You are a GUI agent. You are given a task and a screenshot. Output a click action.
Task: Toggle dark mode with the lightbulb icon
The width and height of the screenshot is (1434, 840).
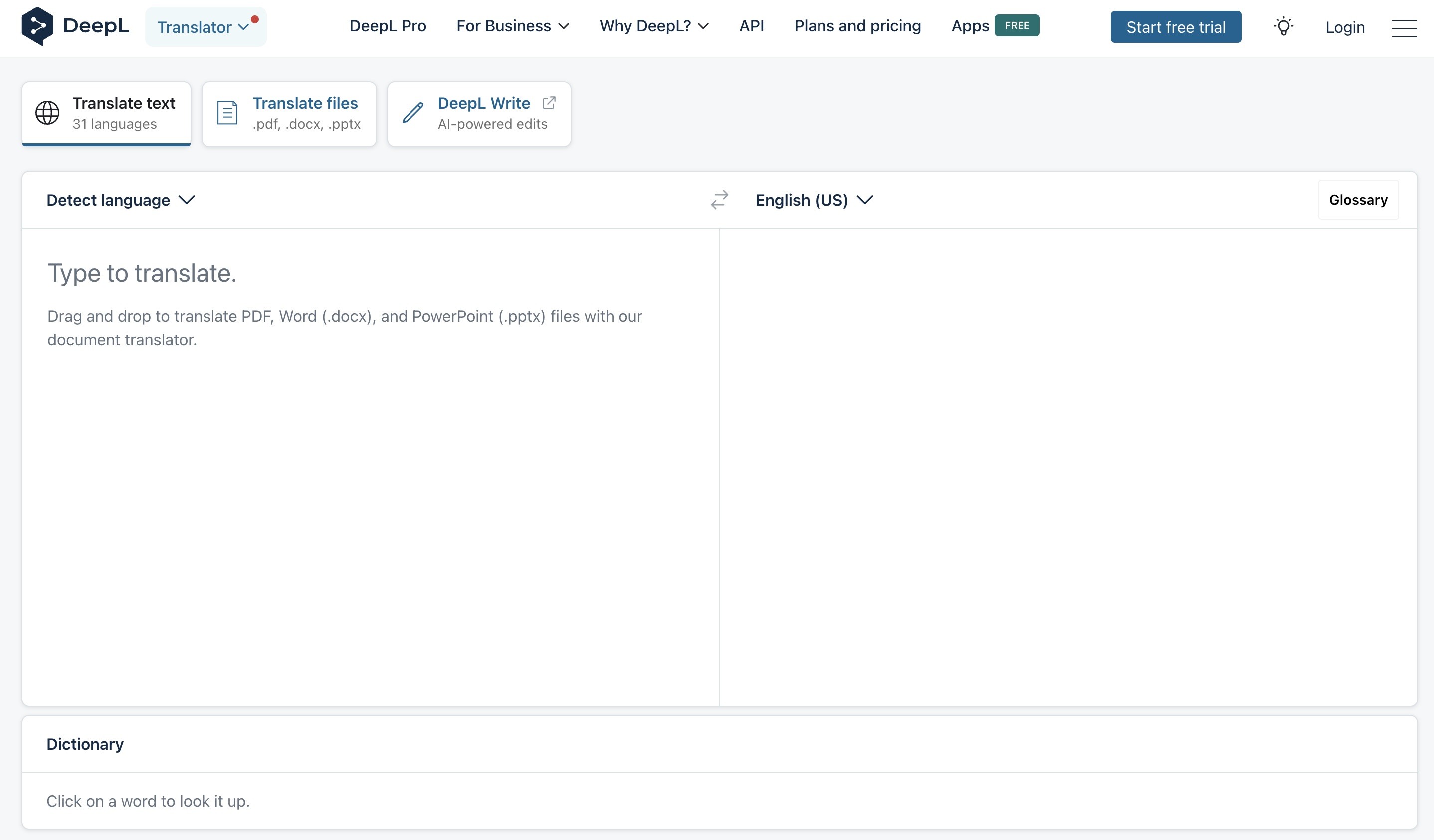click(1283, 27)
